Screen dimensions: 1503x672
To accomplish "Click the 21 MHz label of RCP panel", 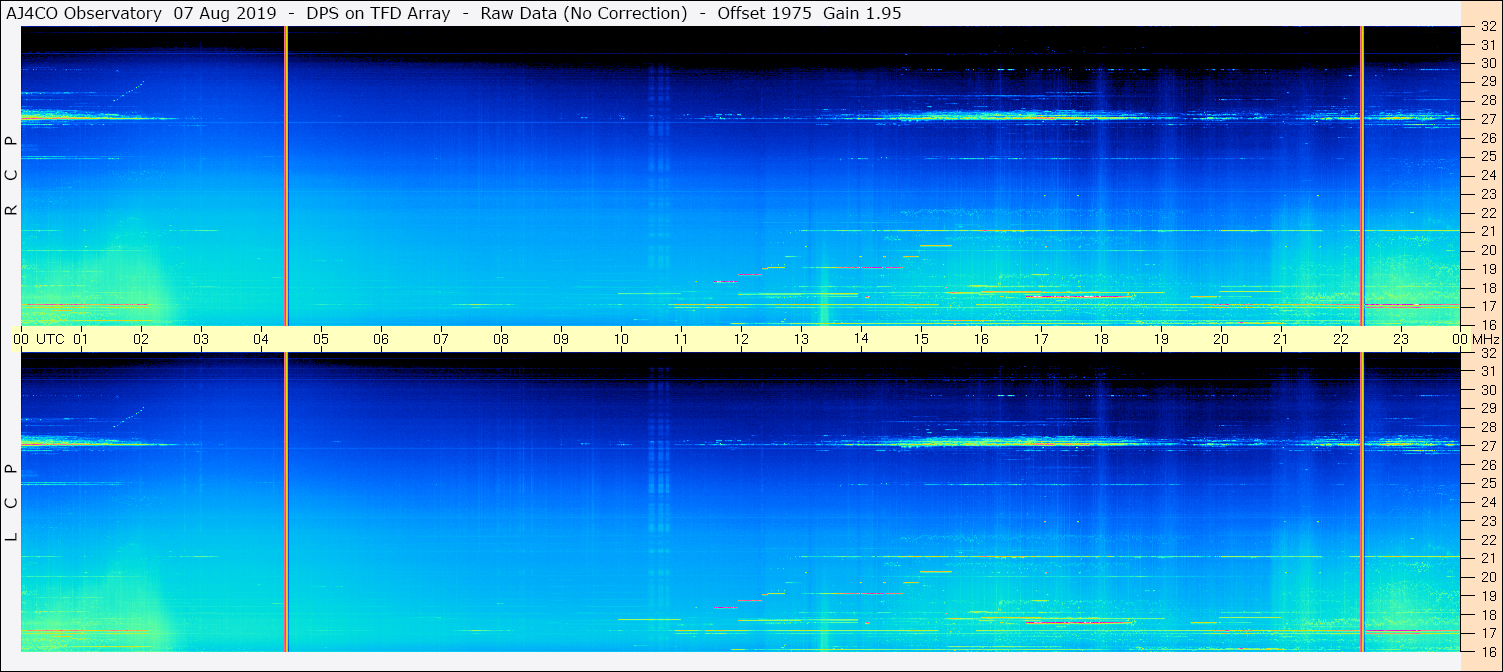I will point(1487,231).
